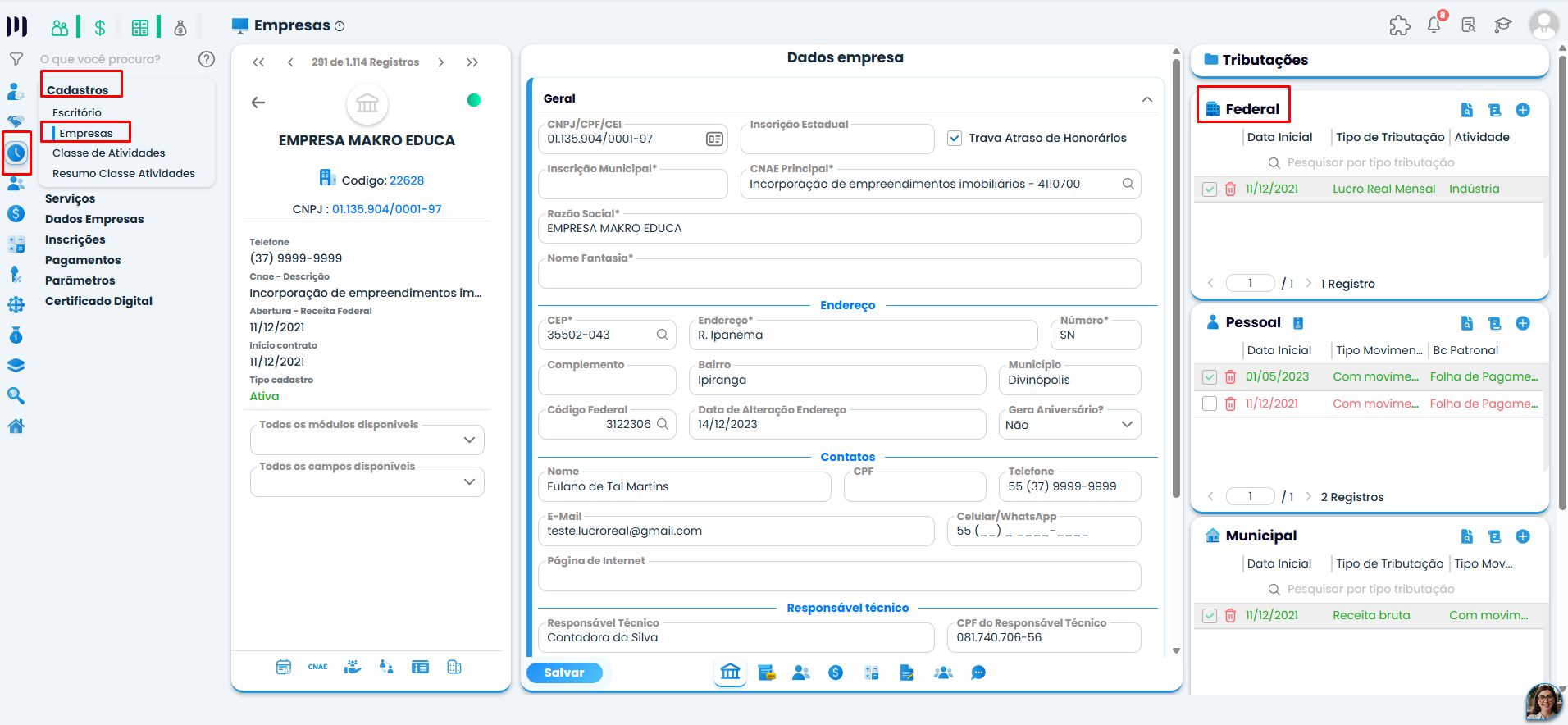Go to next record arrow
Image resolution: width=1568 pixels, height=725 pixels.
click(x=441, y=62)
